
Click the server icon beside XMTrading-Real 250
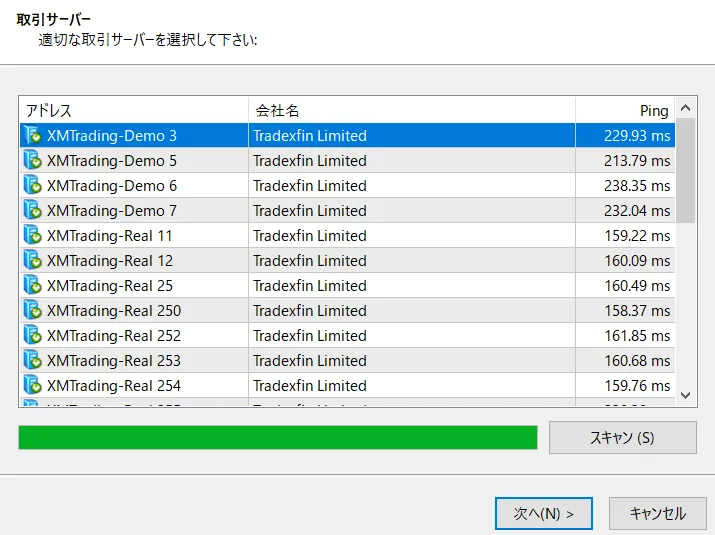point(32,310)
